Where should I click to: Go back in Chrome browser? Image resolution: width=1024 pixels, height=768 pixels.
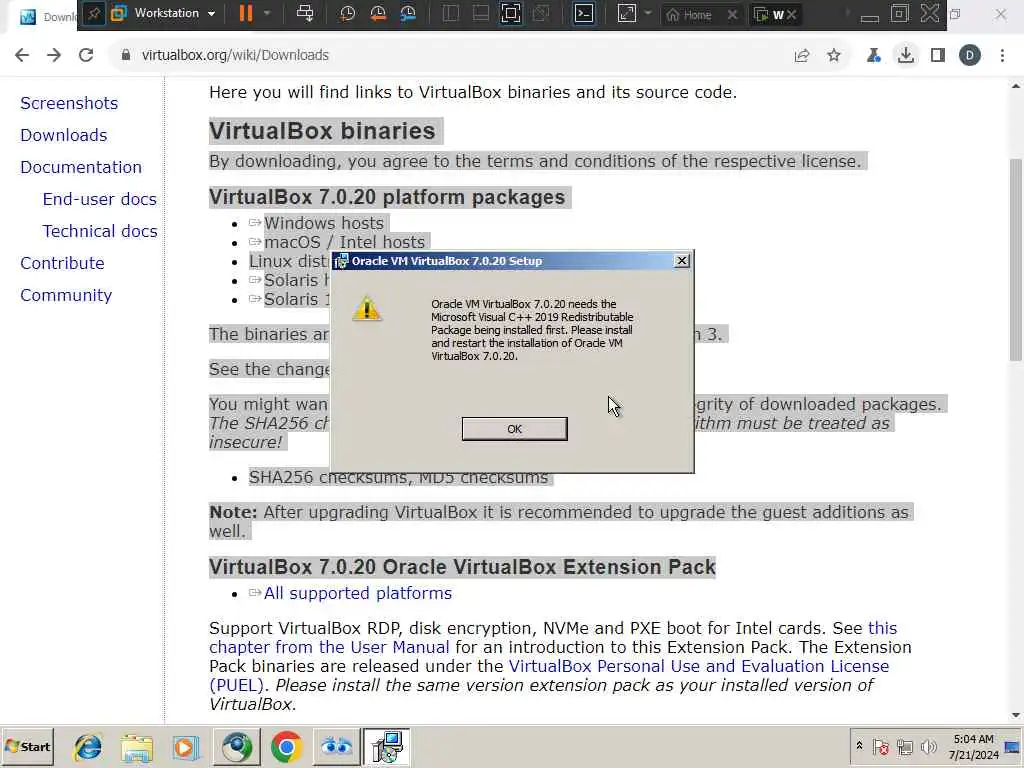tap(22, 55)
